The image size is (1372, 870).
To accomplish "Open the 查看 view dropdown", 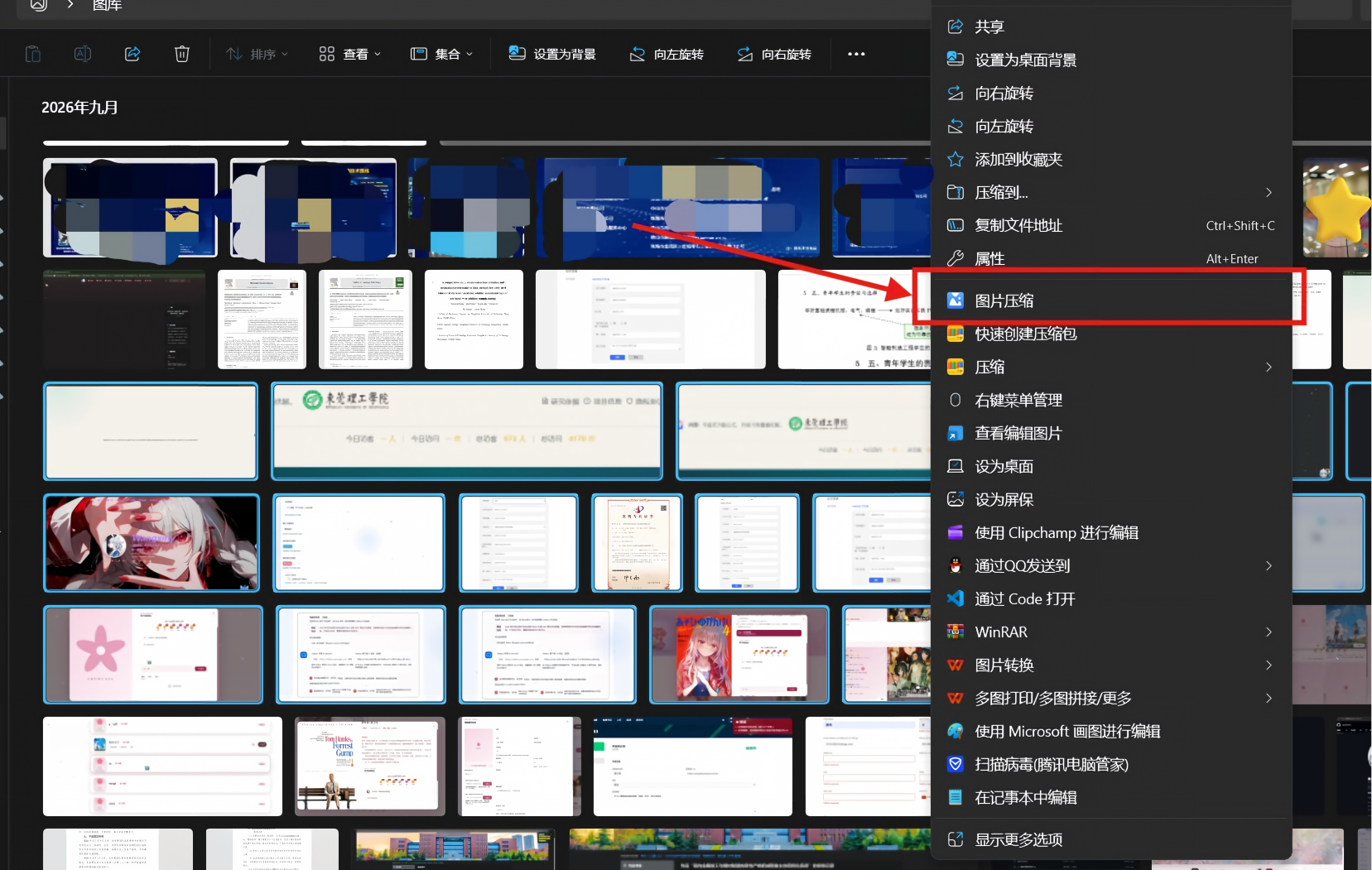I will click(x=349, y=54).
